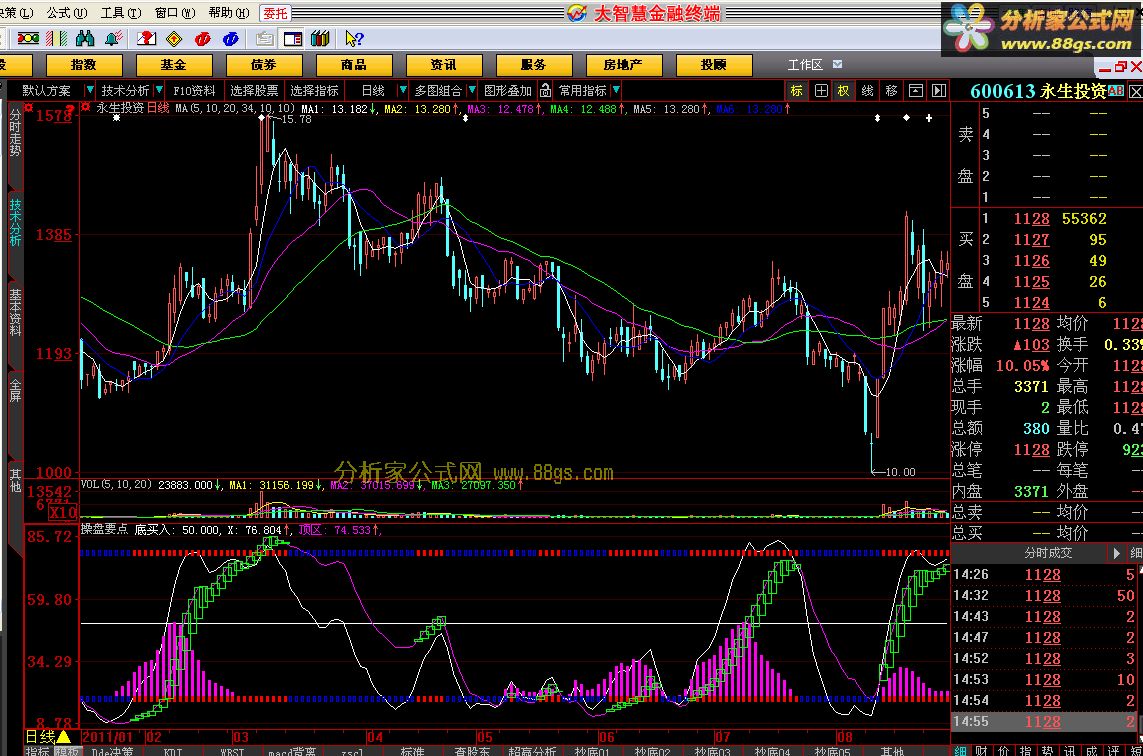Open the binoculars search tool
The height and width of the screenshot is (756, 1143).
pos(85,39)
